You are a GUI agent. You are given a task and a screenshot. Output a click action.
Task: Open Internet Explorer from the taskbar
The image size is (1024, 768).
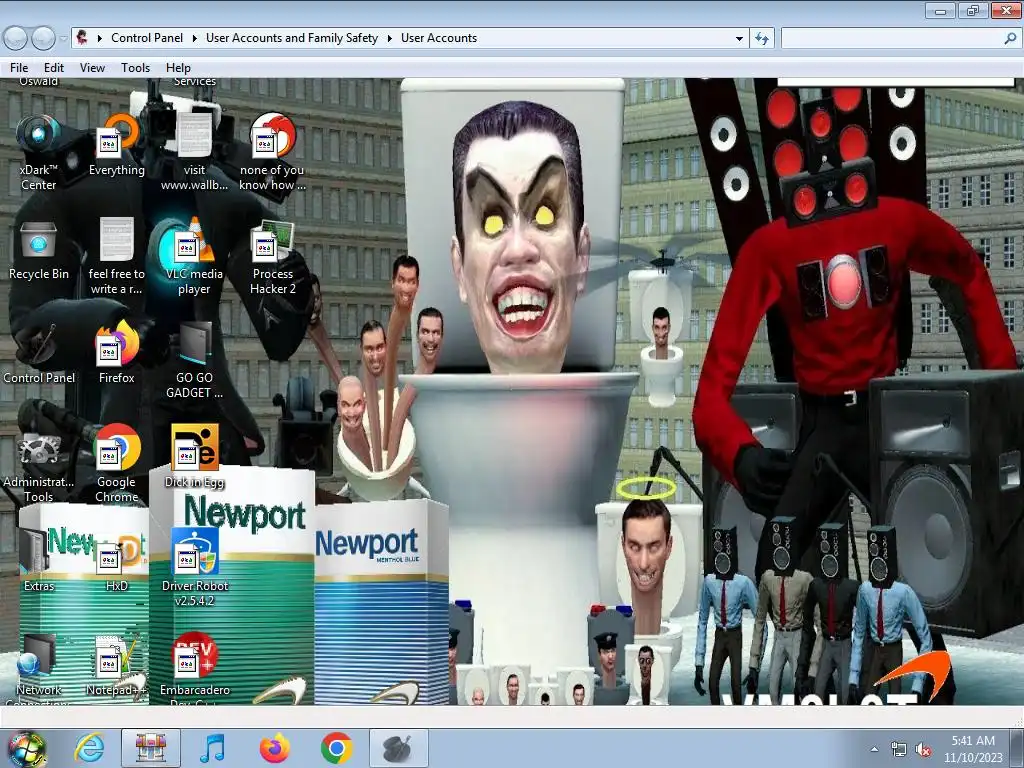(89, 748)
